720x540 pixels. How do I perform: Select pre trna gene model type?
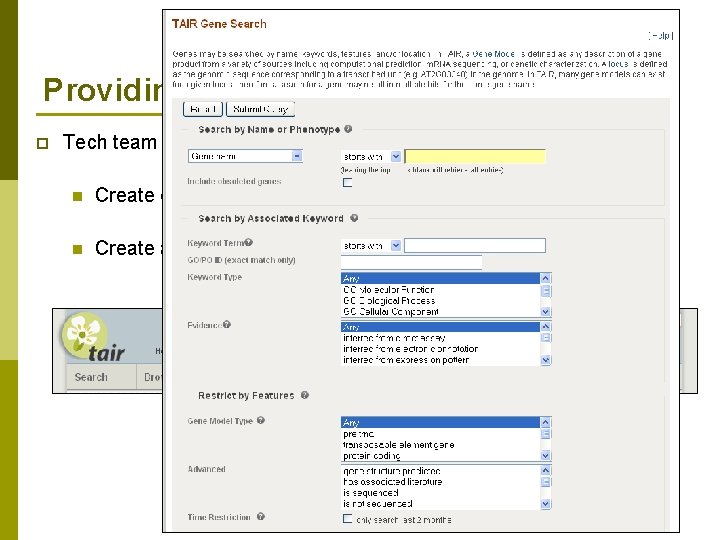440,434
